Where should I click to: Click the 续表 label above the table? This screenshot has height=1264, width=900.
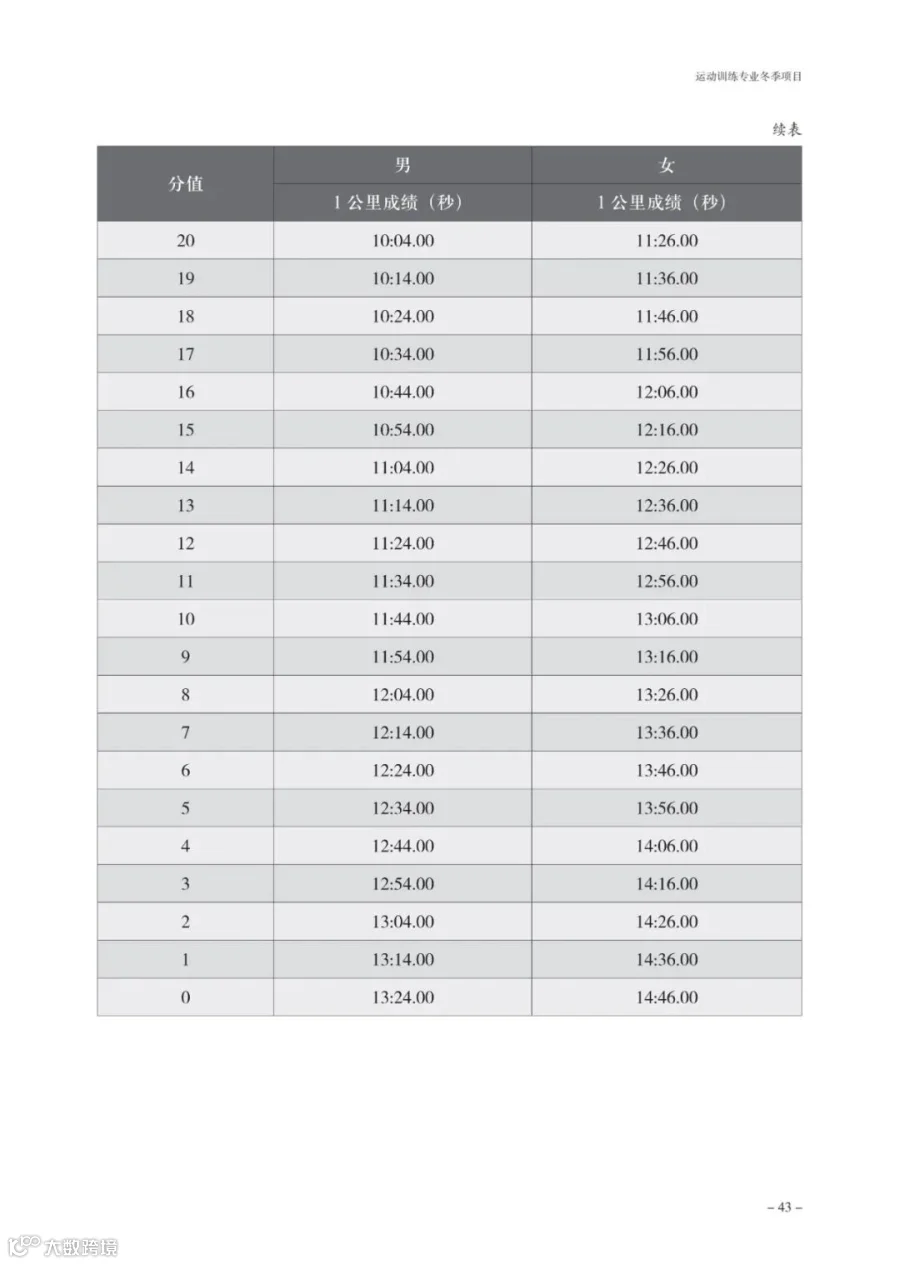[x=787, y=129]
